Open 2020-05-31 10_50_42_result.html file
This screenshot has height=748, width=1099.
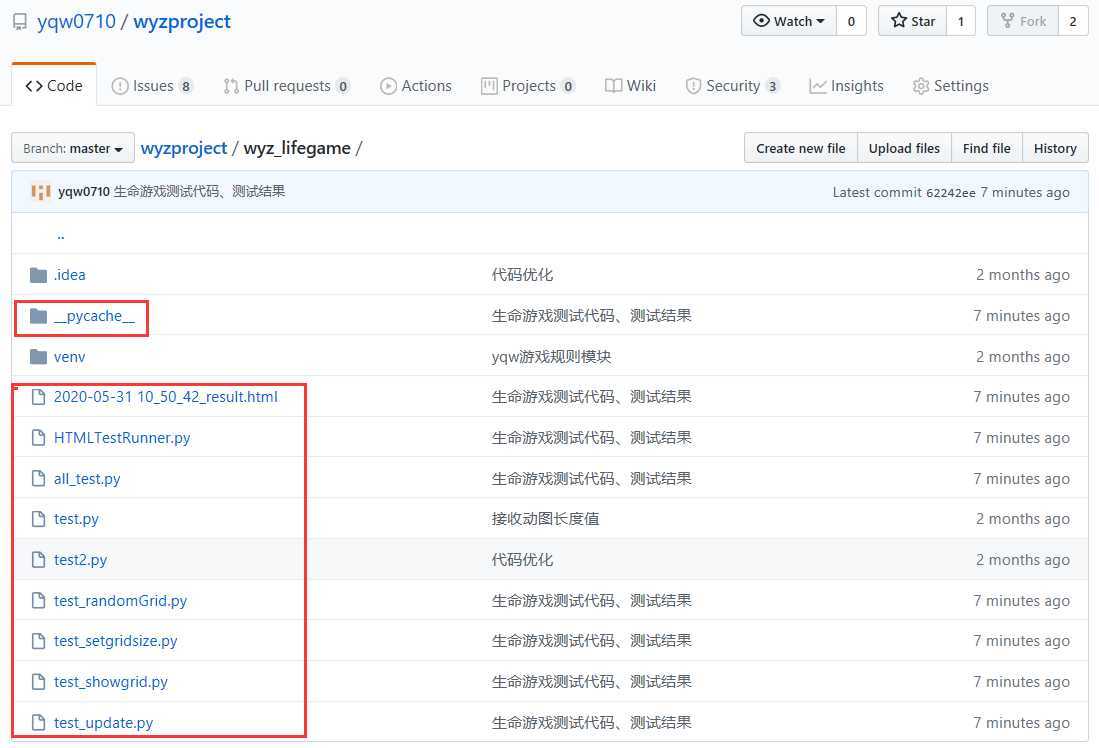click(165, 397)
